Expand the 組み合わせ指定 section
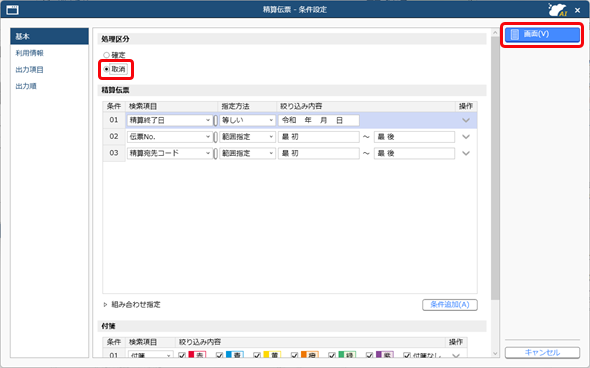 pos(105,305)
